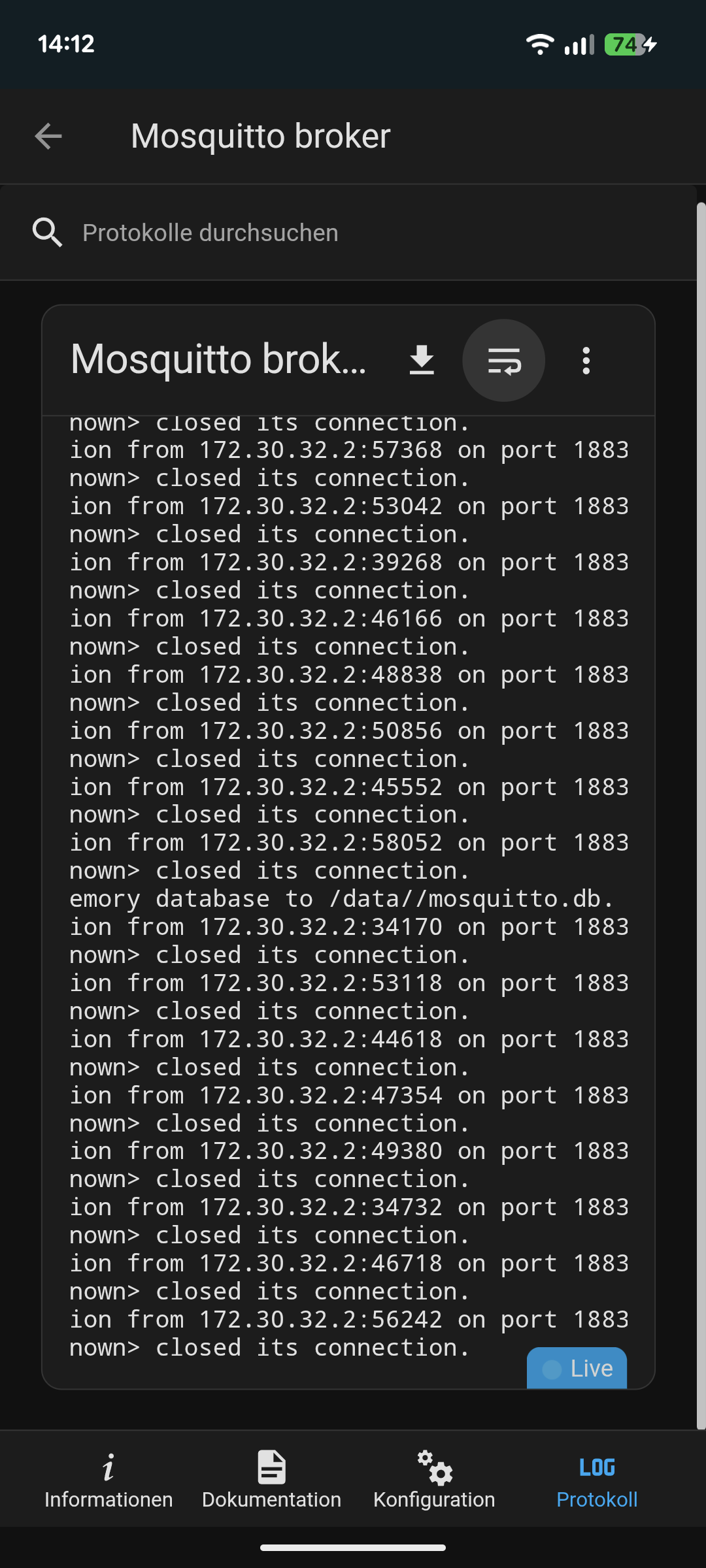
Task: Toggle the Live log following button
Action: pyautogui.click(x=577, y=1368)
